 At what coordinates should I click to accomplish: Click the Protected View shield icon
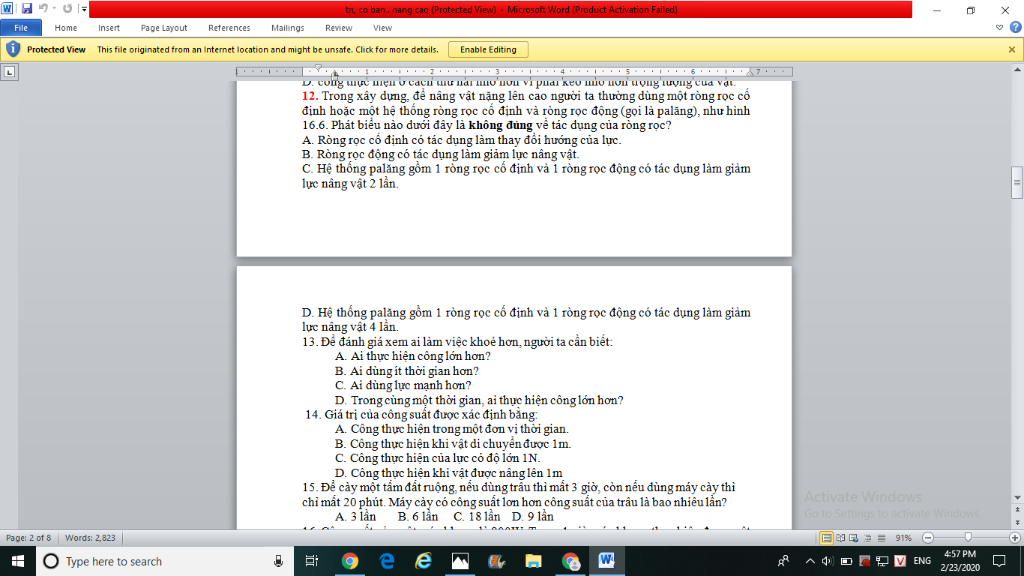(12, 50)
